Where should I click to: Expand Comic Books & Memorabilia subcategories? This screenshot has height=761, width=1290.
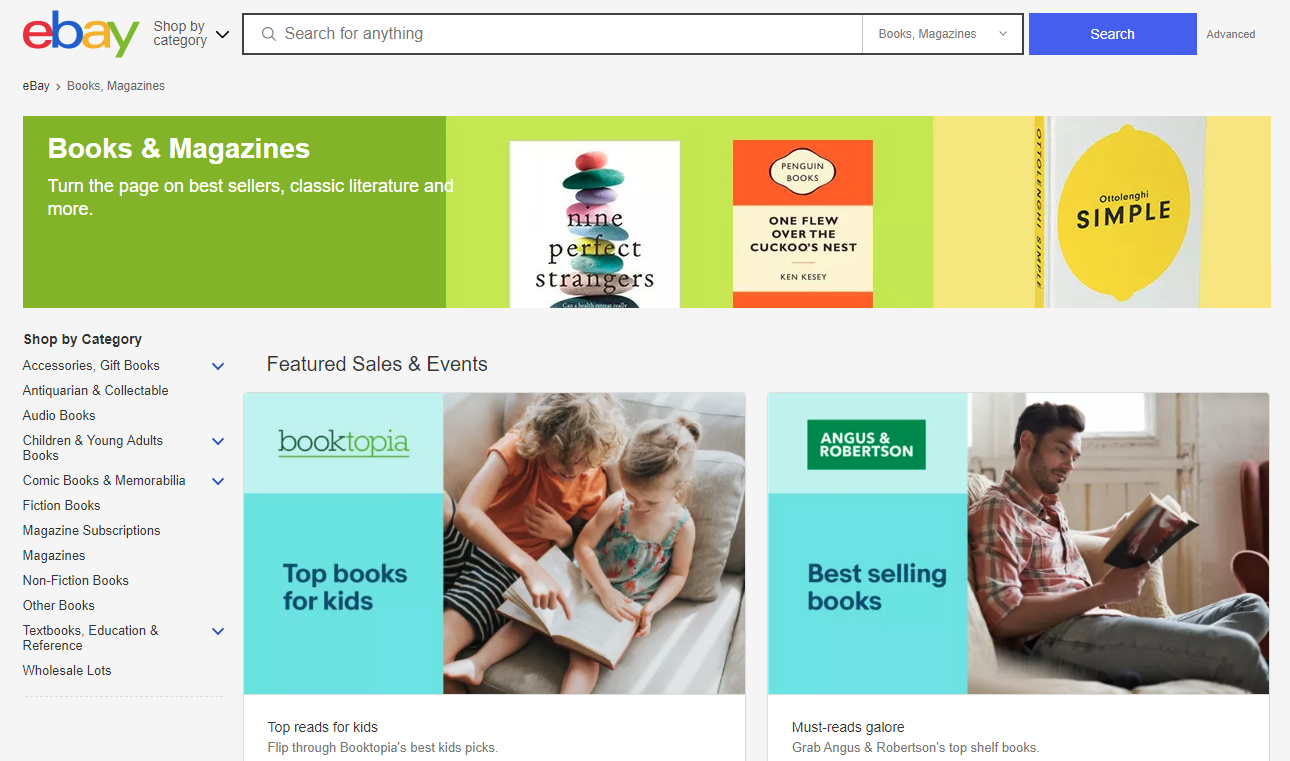click(218, 481)
